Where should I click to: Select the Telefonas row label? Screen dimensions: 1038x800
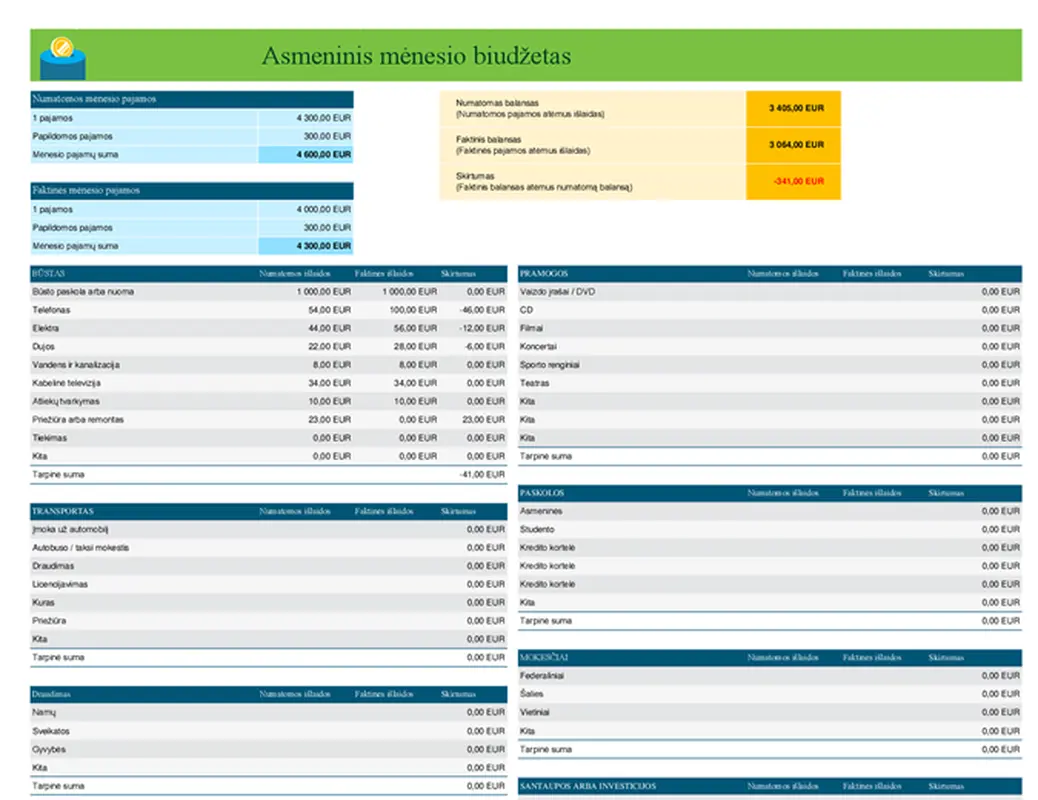tap(52, 310)
